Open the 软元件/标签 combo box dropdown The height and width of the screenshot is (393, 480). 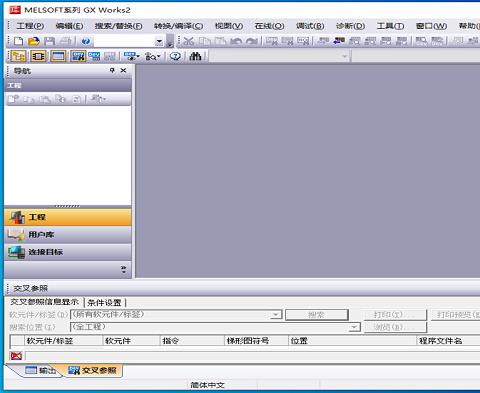pos(276,314)
